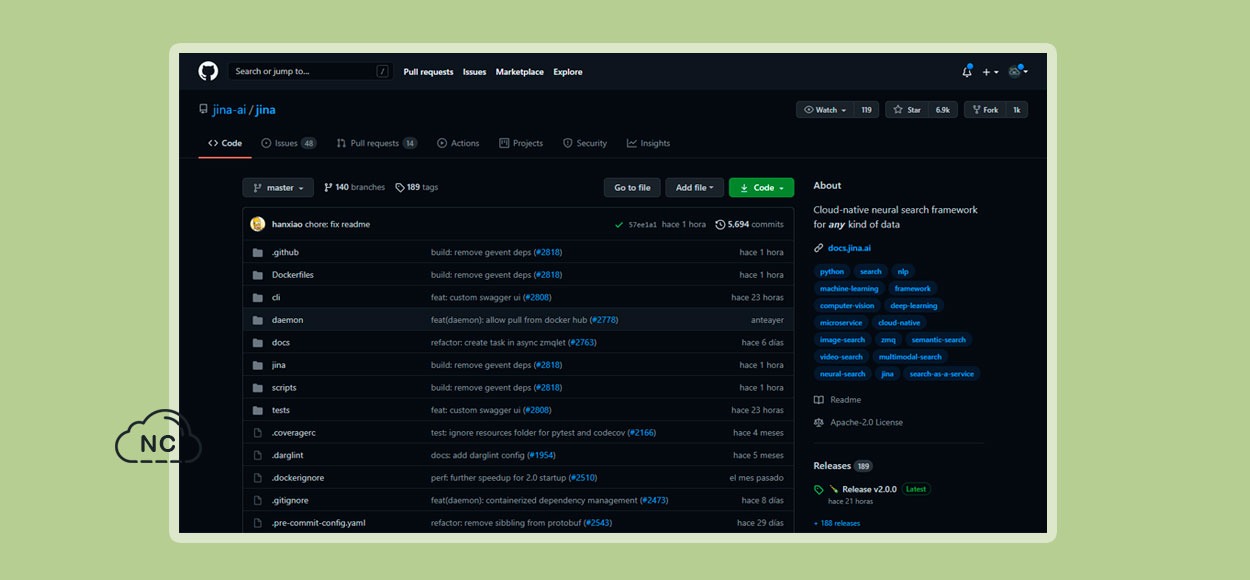Viewport: 1250px width, 580px height.
Task: Click the docs folder icon
Action: pos(258,343)
